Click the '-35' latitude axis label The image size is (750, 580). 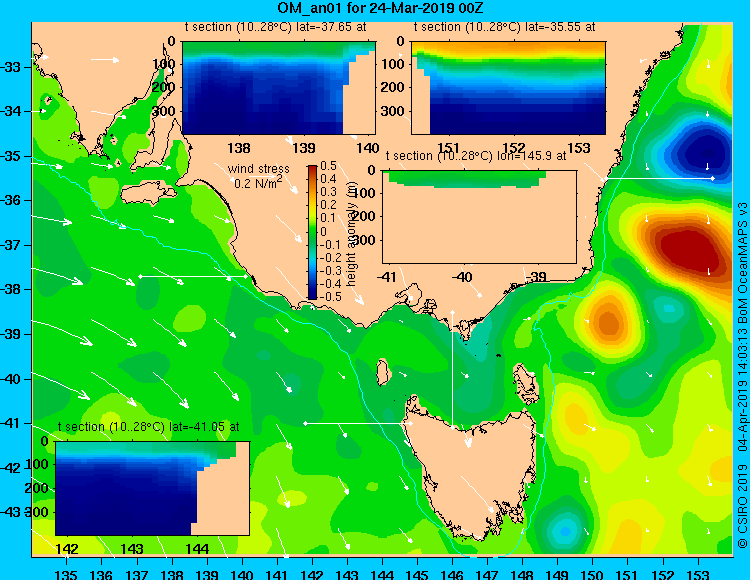click(11, 156)
